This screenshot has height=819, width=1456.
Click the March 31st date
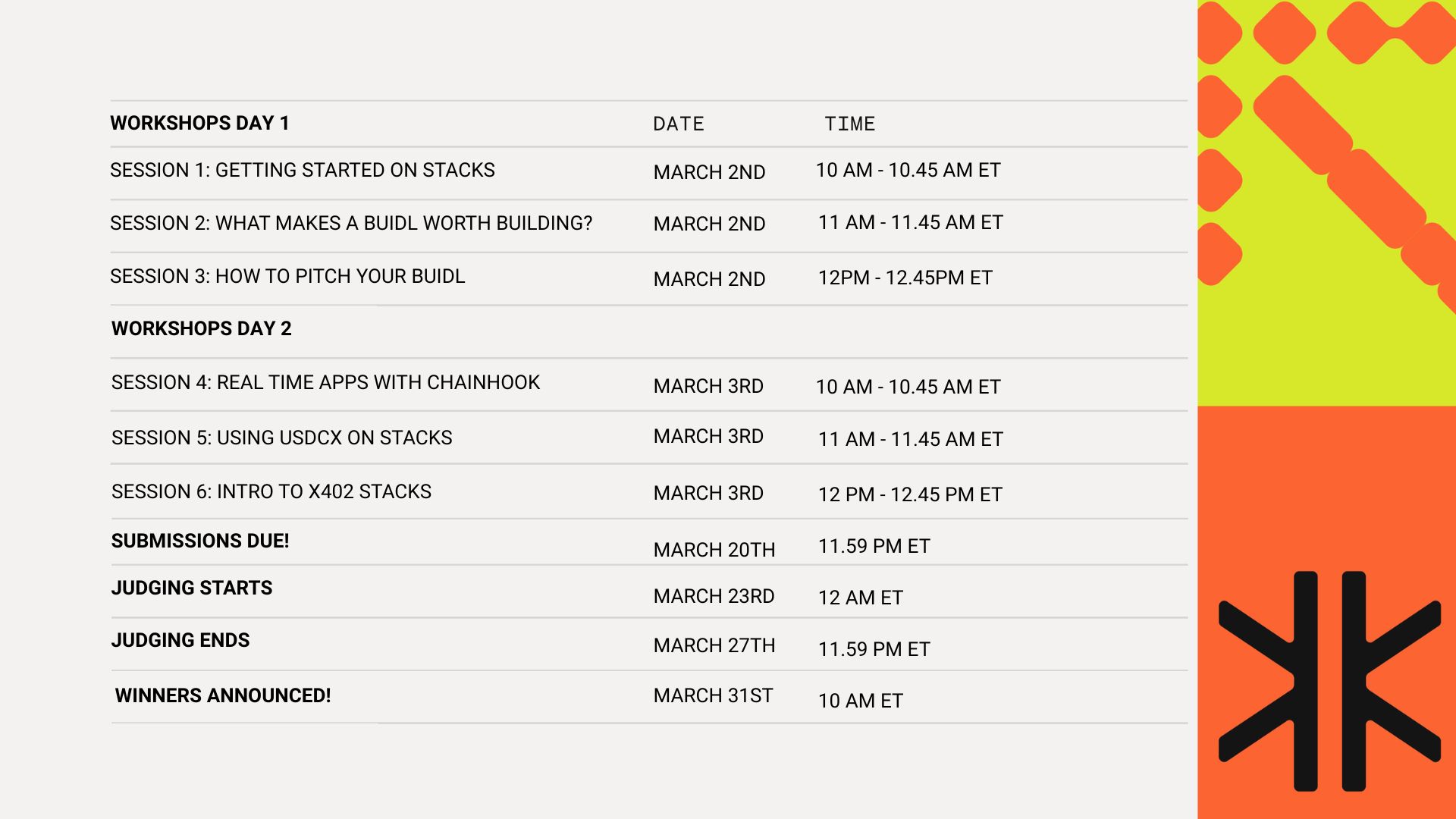click(713, 695)
